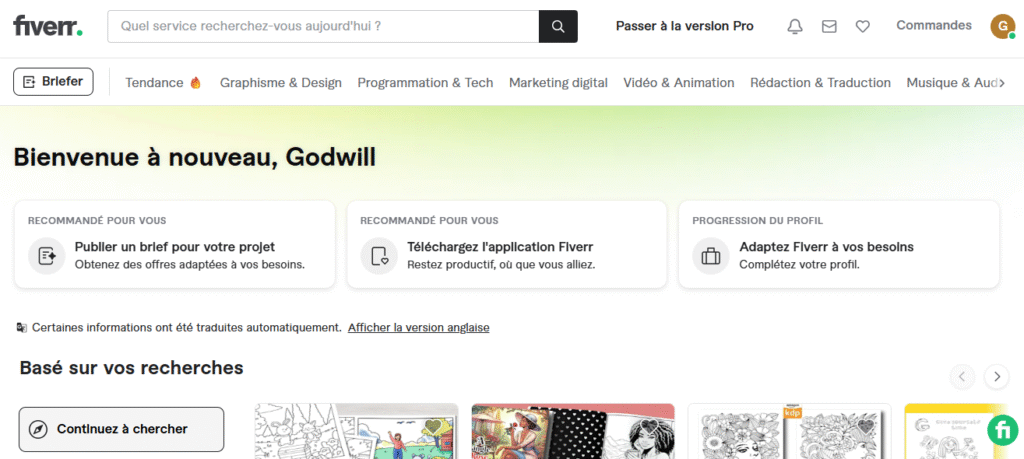Open Marketing digital category
The height and width of the screenshot is (459, 1024).
558,83
